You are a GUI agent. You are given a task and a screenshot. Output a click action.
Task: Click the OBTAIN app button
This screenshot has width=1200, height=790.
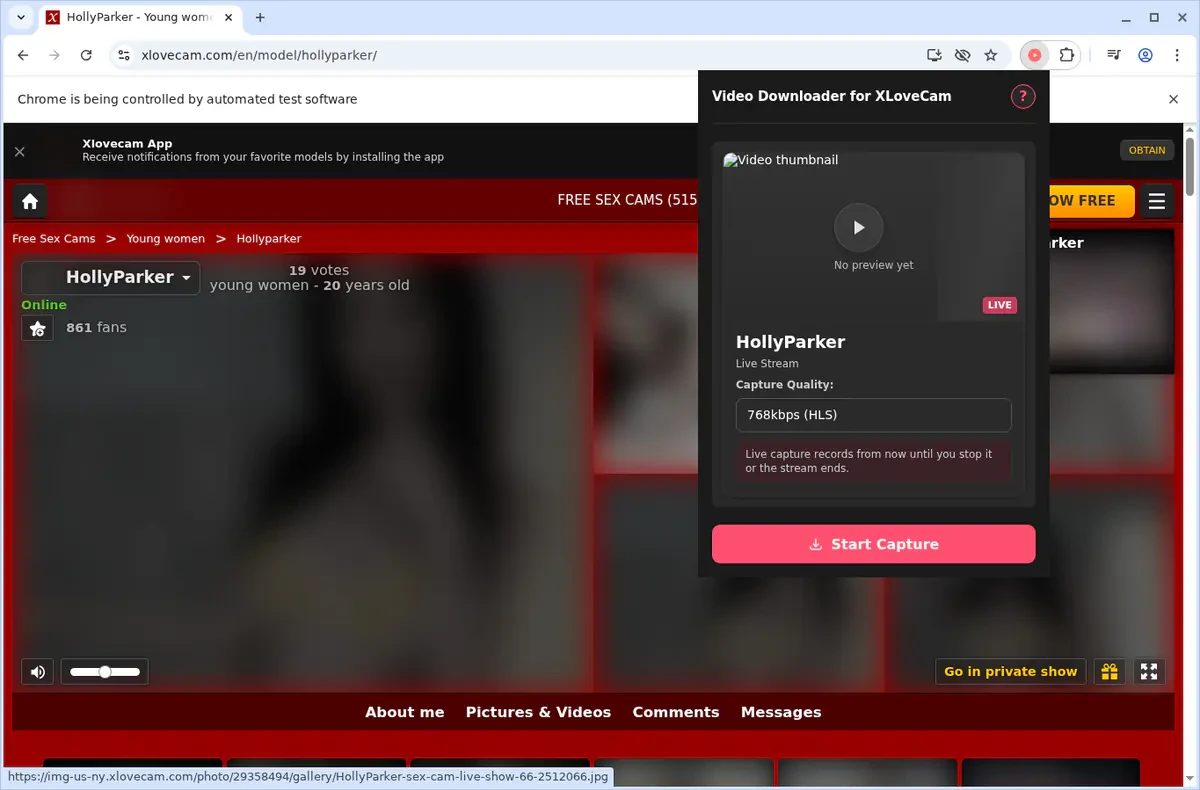coord(1147,150)
